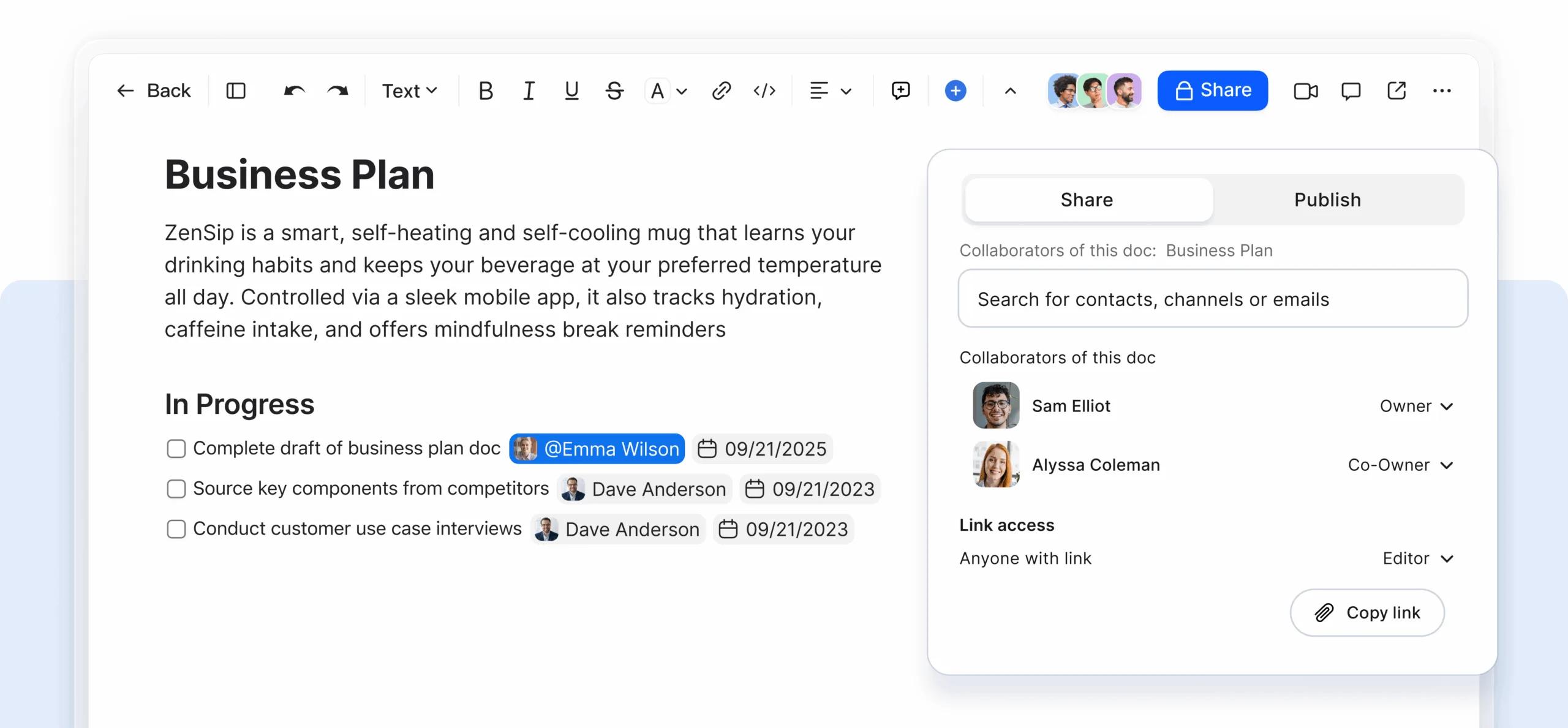Insert a link with chain icon
1568x728 pixels.
click(x=721, y=91)
